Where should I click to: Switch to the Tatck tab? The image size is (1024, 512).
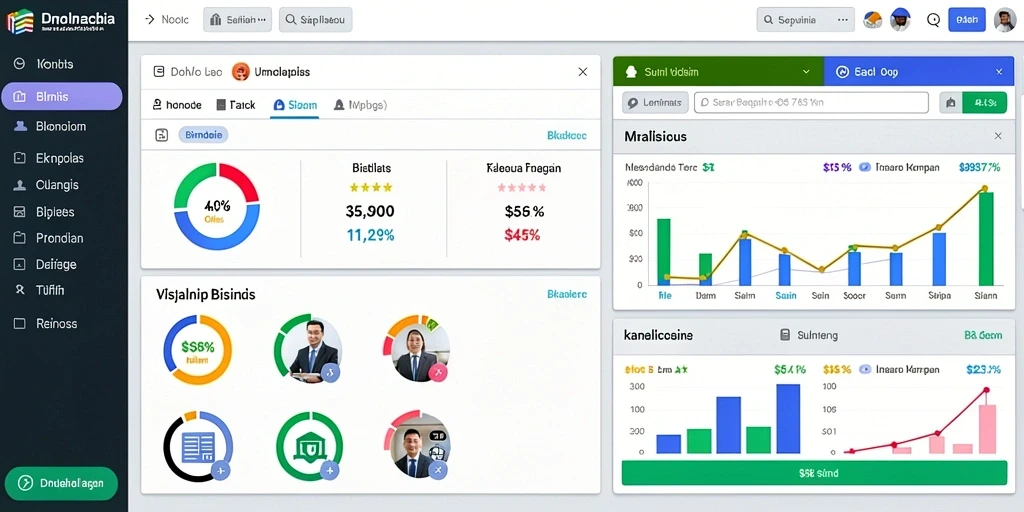point(235,104)
